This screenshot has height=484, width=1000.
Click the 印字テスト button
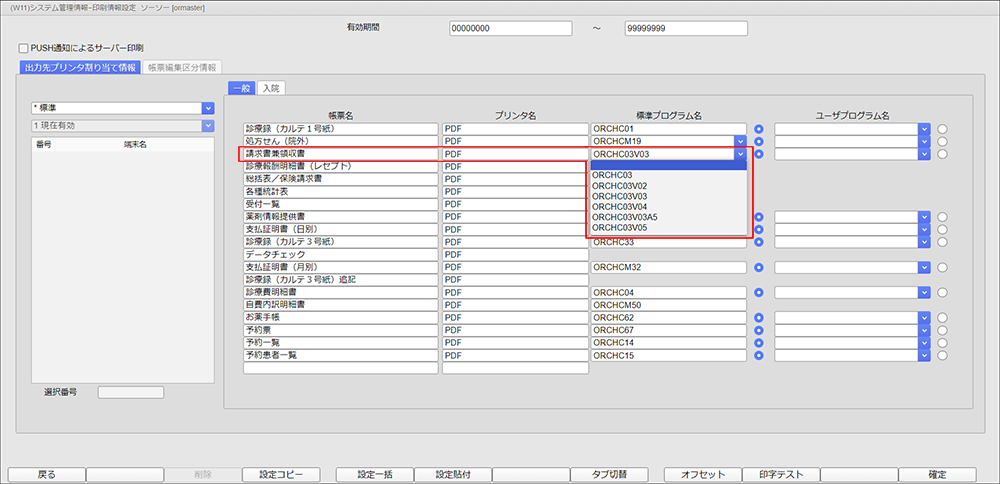coord(781,474)
